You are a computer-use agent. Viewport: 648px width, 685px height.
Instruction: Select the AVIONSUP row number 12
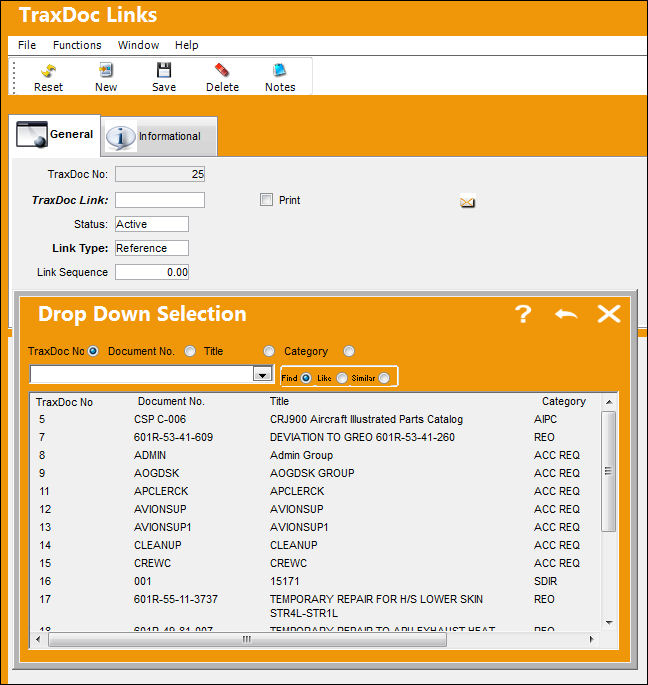pyautogui.click(x=315, y=509)
